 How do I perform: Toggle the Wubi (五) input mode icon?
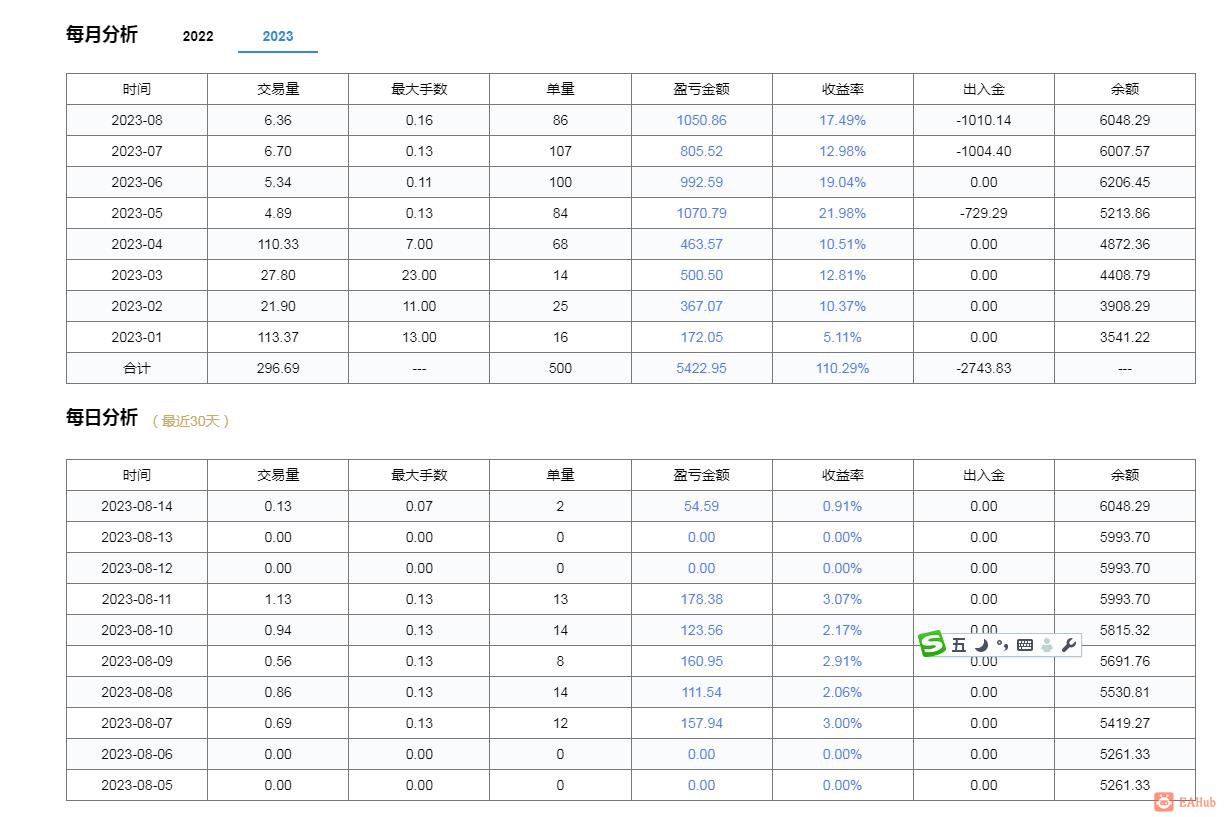click(959, 645)
